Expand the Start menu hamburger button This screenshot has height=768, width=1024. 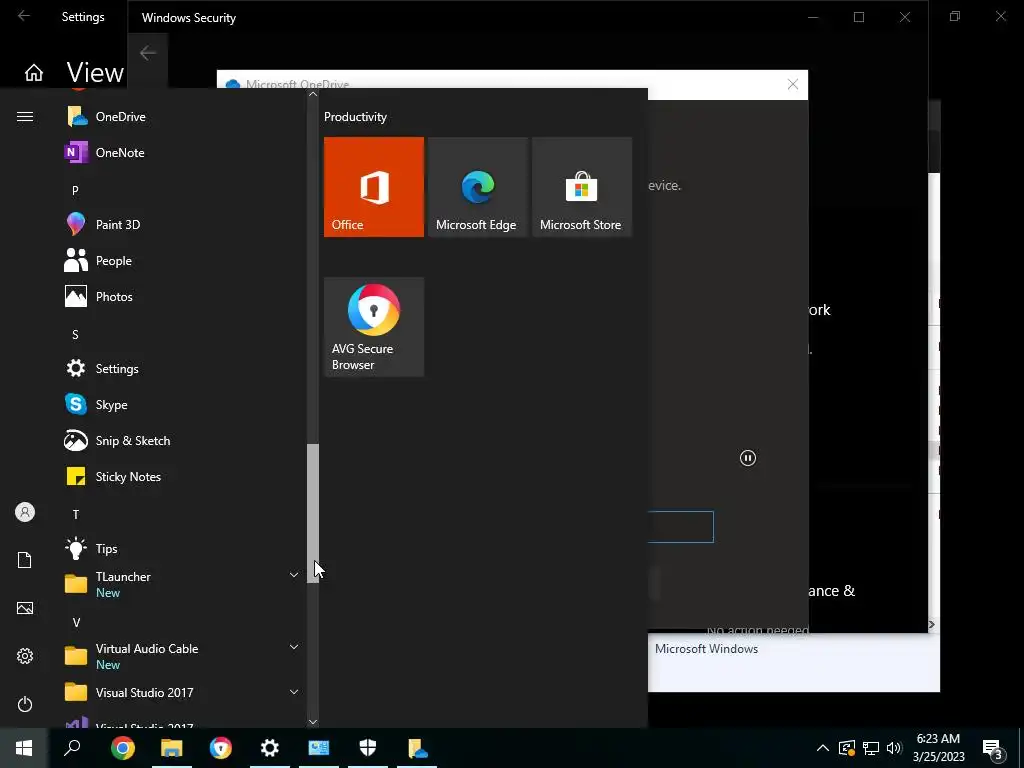coord(25,117)
